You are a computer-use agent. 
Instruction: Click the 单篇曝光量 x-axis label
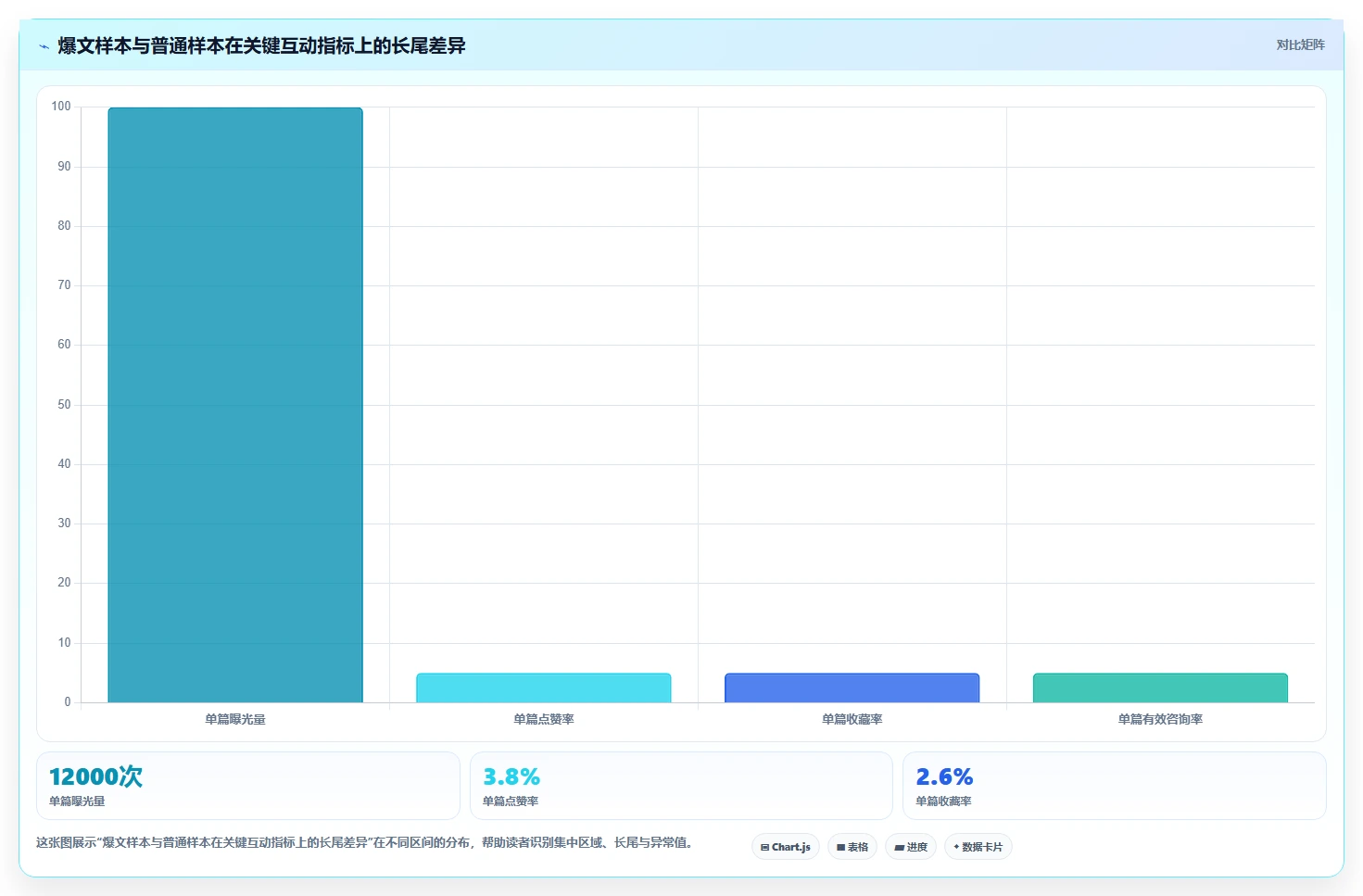tap(235, 719)
